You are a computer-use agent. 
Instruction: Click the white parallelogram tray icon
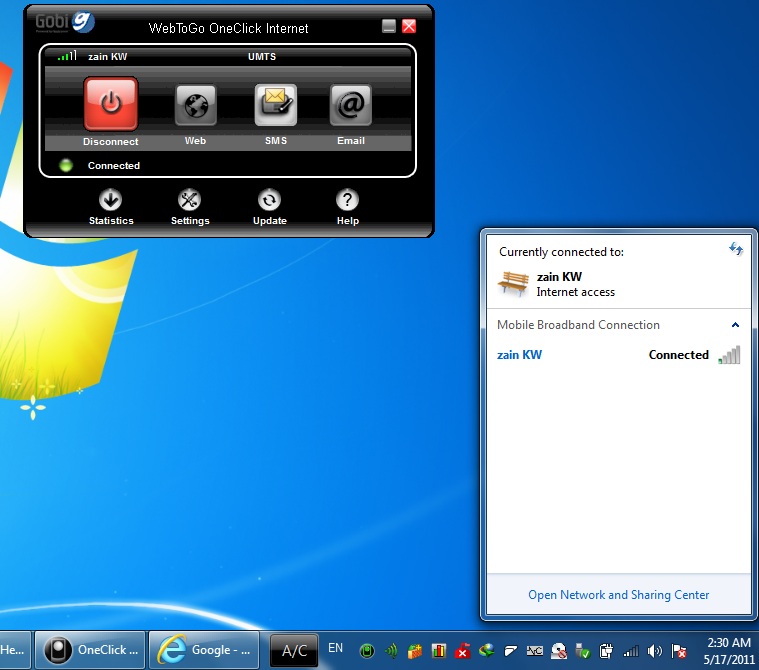tap(510, 651)
